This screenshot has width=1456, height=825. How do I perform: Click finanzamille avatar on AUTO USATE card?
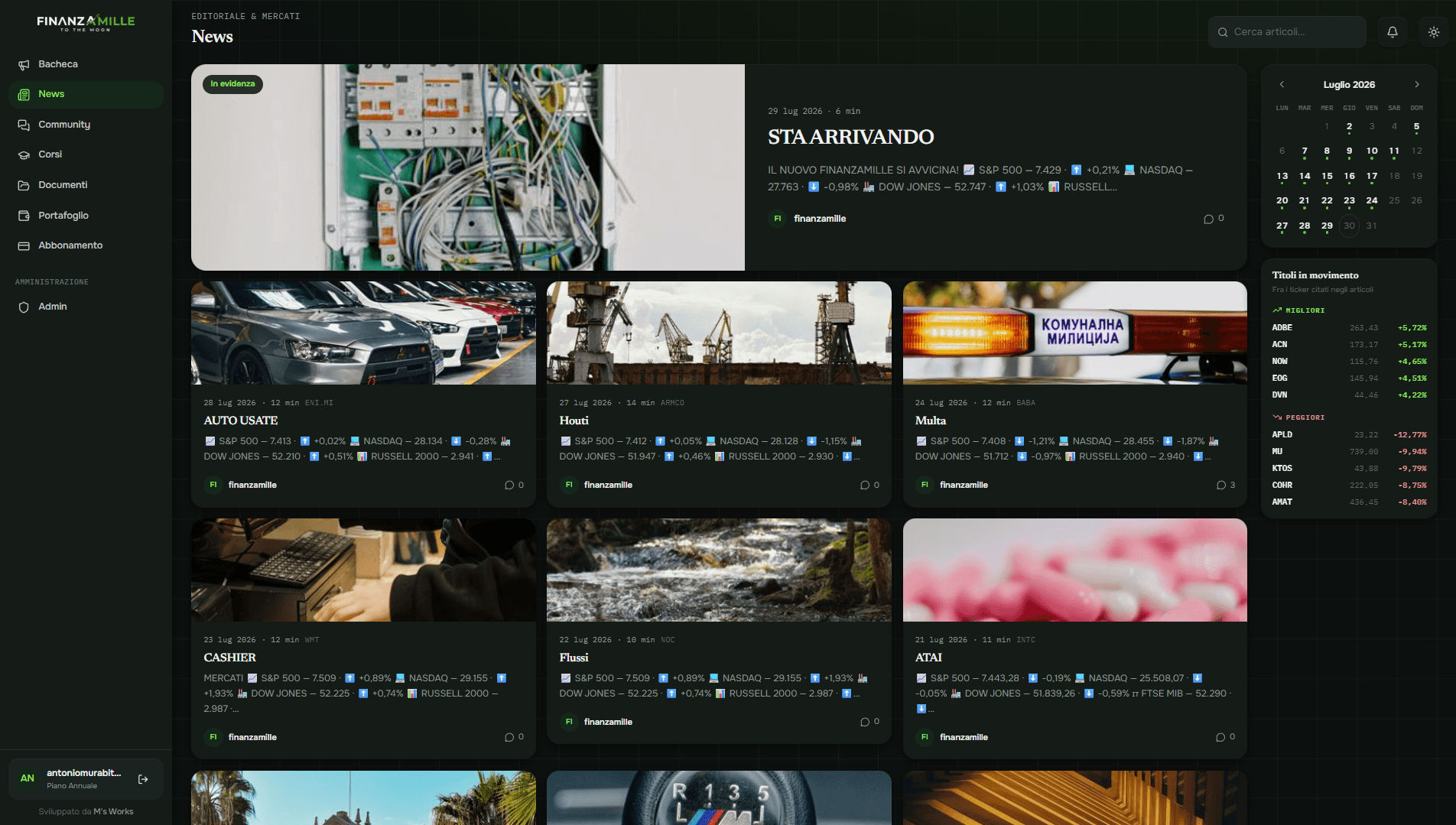[x=213, y=485]
